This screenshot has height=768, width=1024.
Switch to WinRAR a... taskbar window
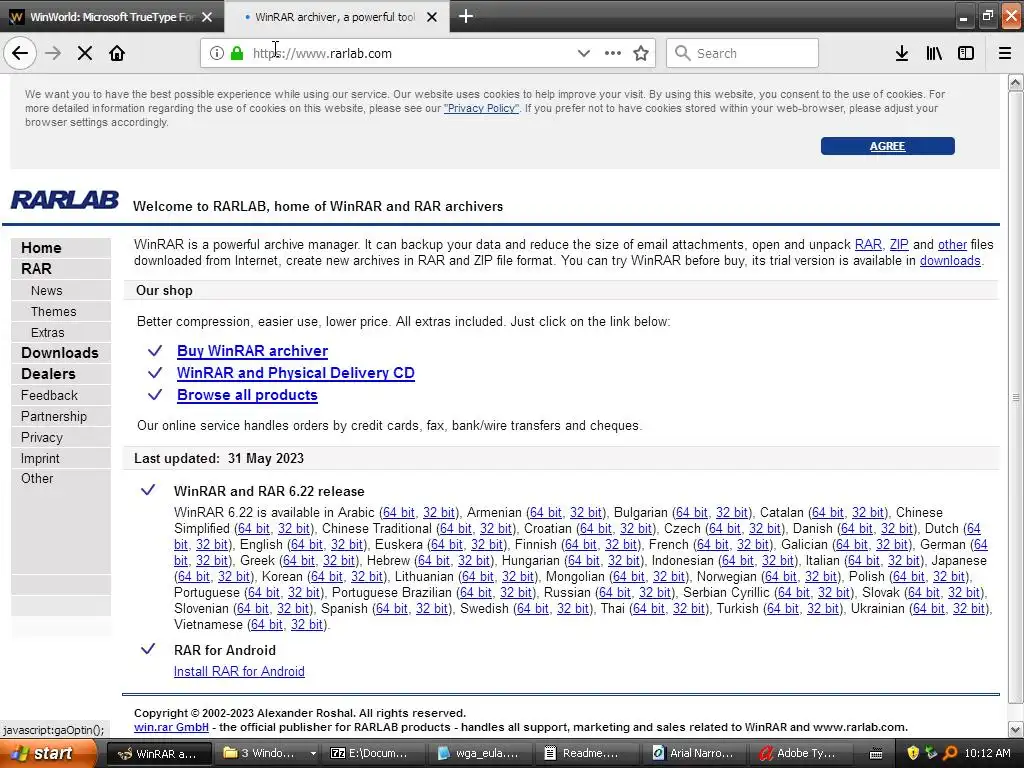[158, 754]
